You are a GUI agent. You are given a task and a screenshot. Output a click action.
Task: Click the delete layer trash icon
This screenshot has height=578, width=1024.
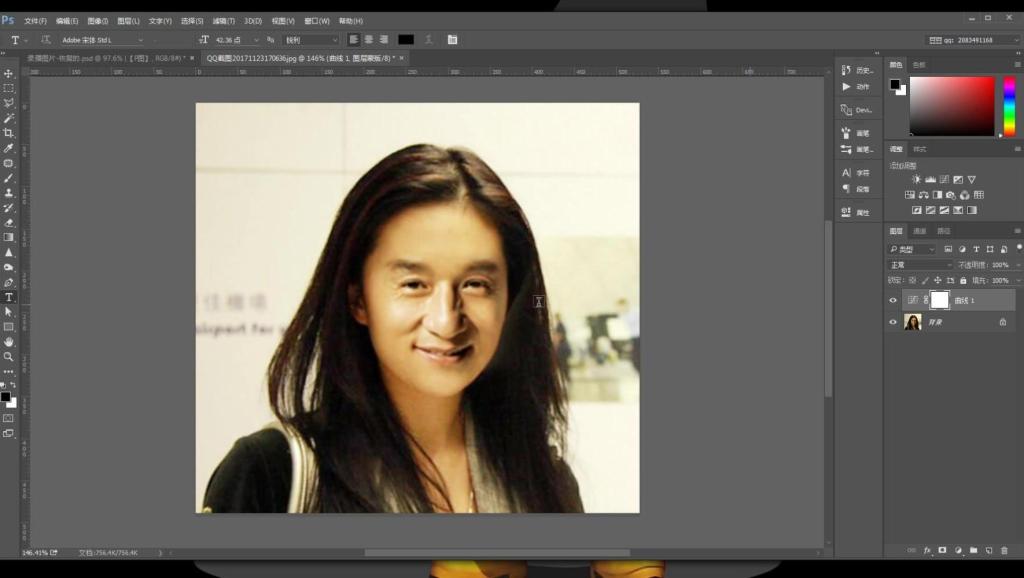(1004, 551)
